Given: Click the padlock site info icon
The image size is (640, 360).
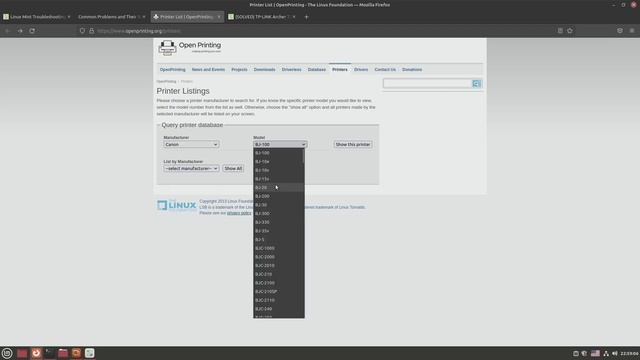Looking at the screenshot, I should pyautogui.click(x=91, y=31).
